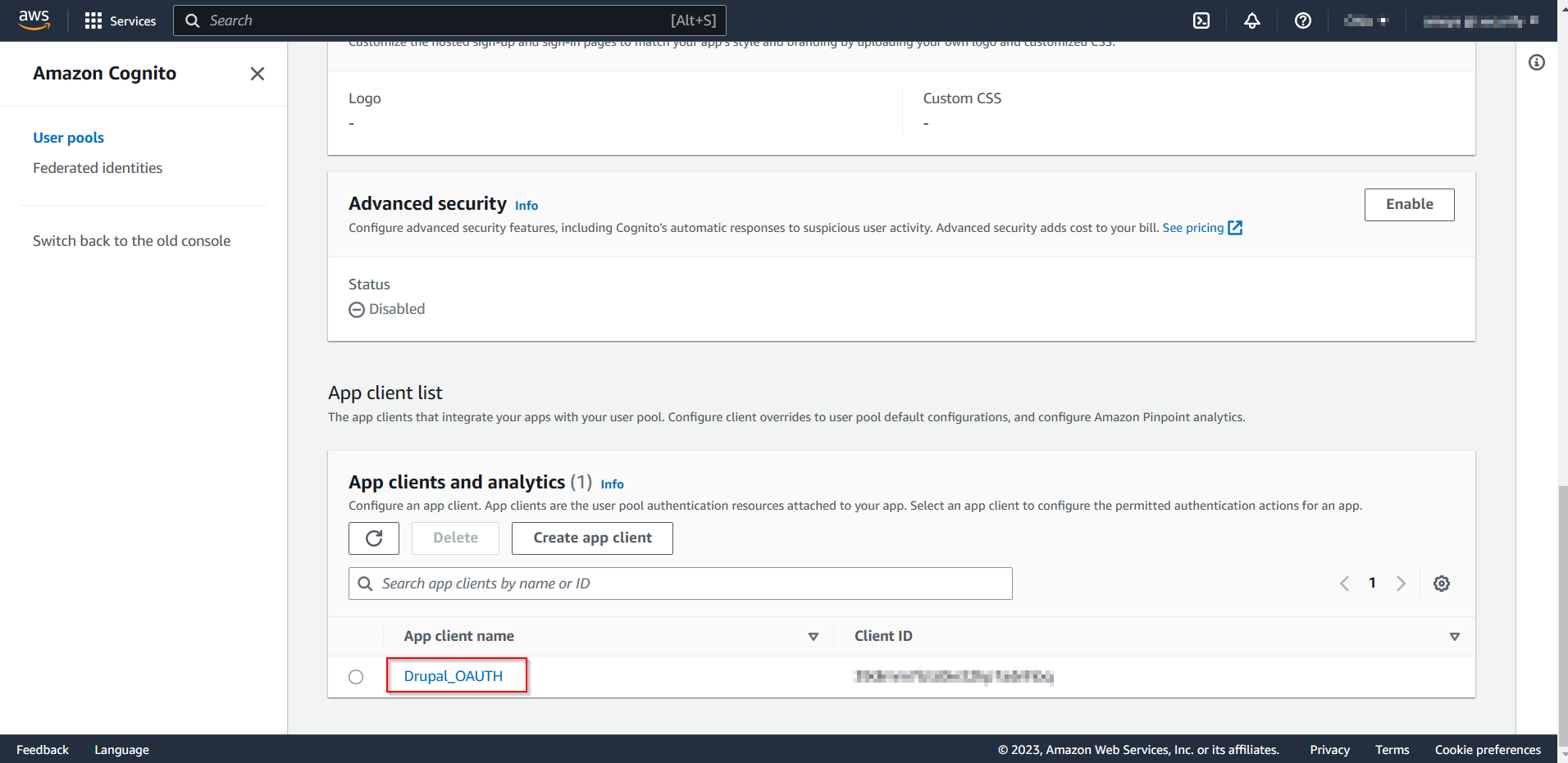Open the Drupal_OAUTH app client link

point(454,676)
